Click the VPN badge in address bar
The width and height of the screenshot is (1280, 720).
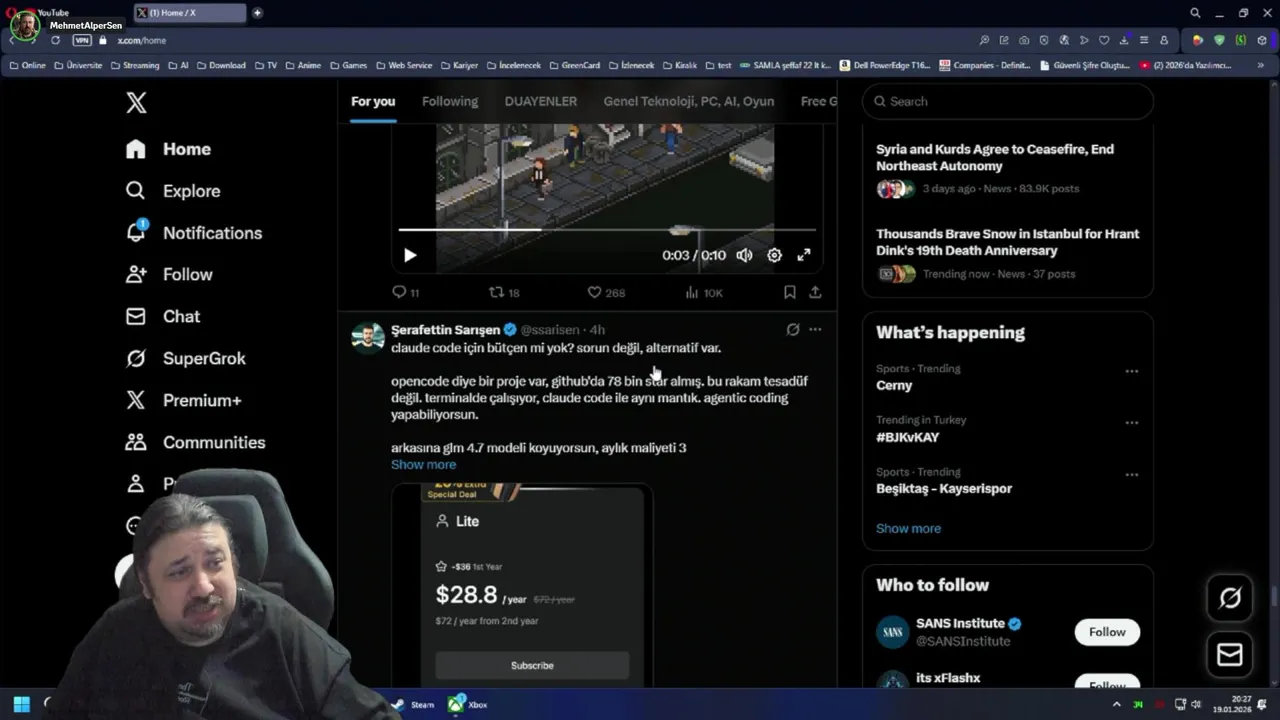coord(82,40)
